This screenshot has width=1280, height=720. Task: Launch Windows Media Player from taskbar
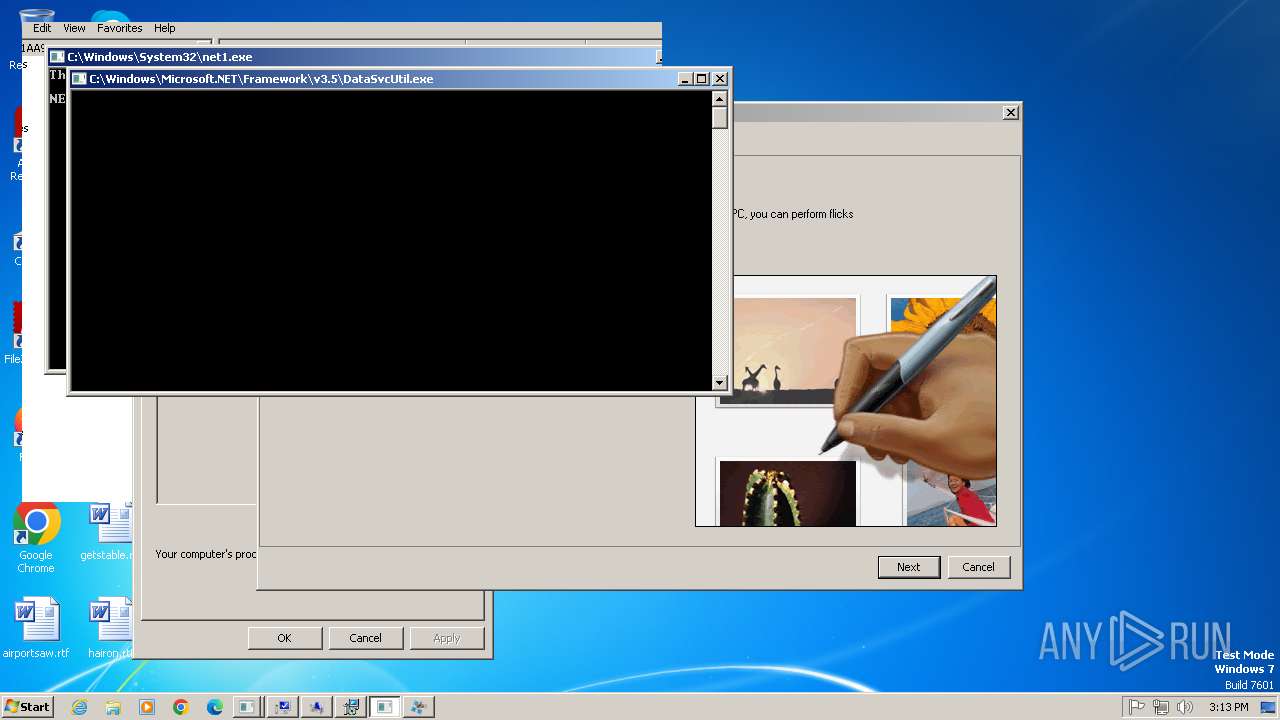coord(147,707)
